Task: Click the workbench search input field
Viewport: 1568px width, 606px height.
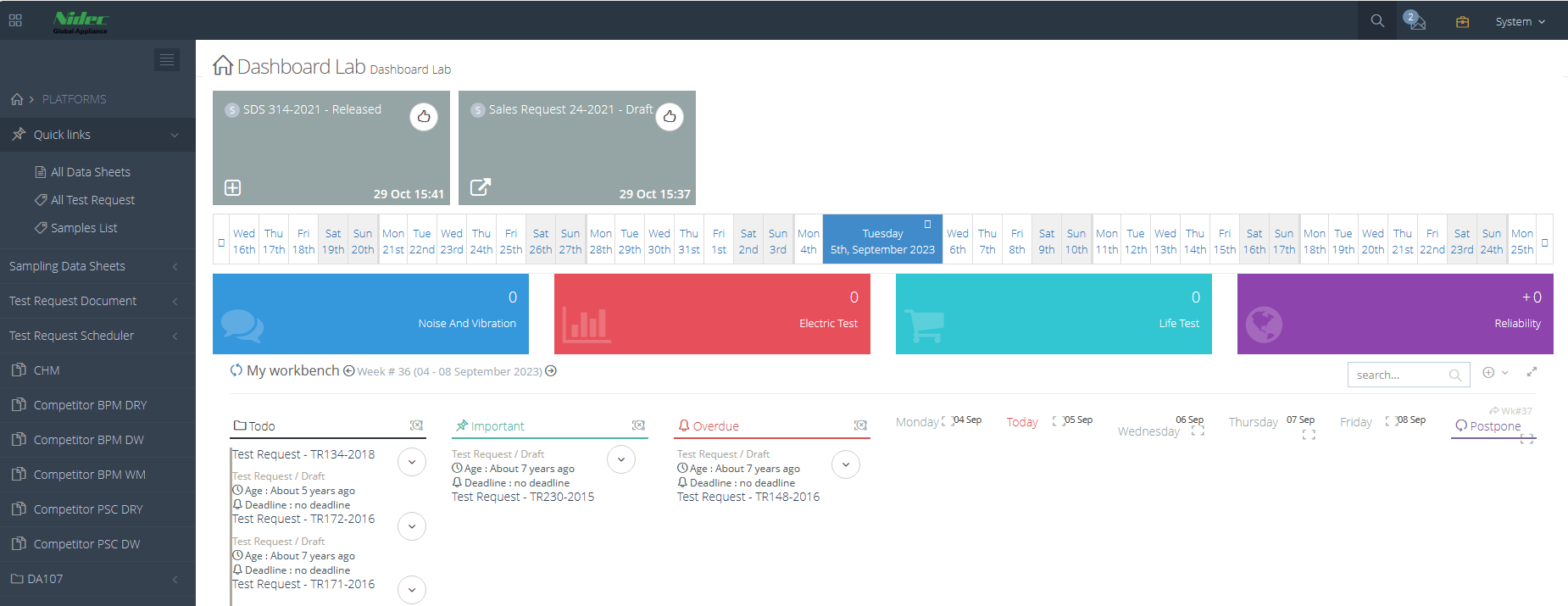Action: click(1400, 375)
